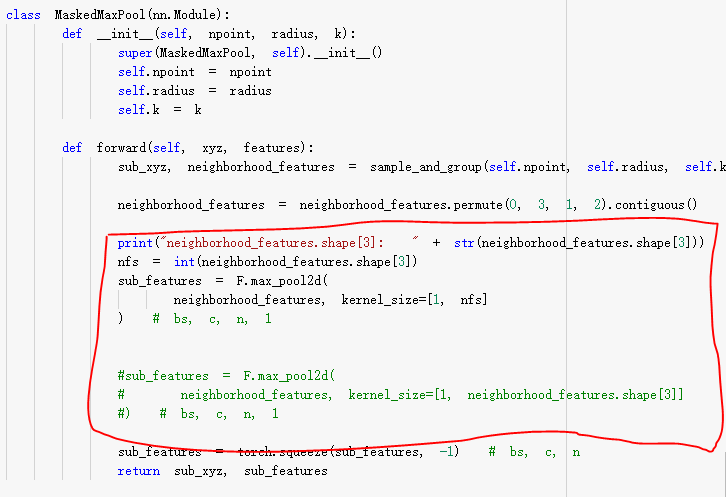Click the 'torch.squeeze' call line
Viewport: 726px width, 497px height.
[288, 452]
